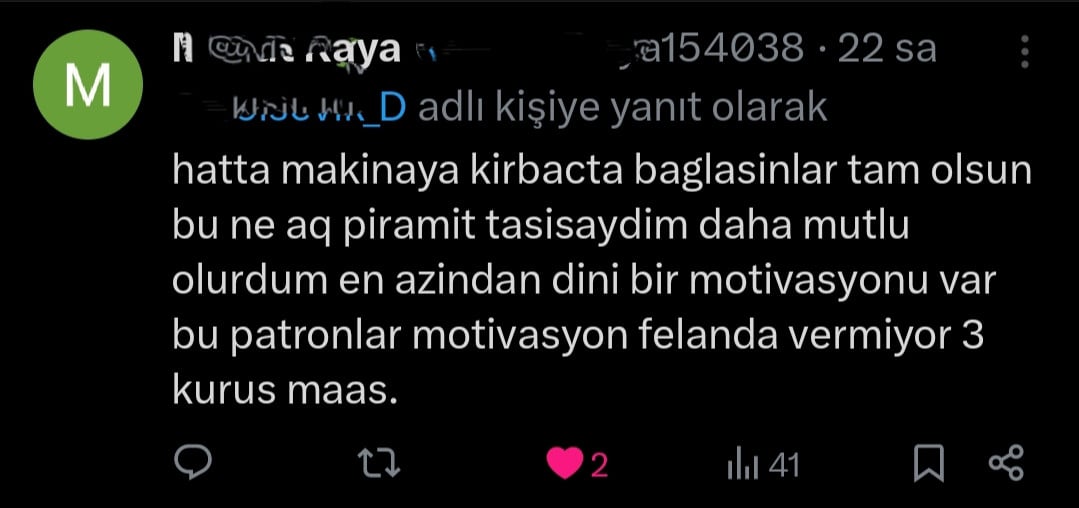
Task: Click the retweet arrows icon
Action: (381, 463)
